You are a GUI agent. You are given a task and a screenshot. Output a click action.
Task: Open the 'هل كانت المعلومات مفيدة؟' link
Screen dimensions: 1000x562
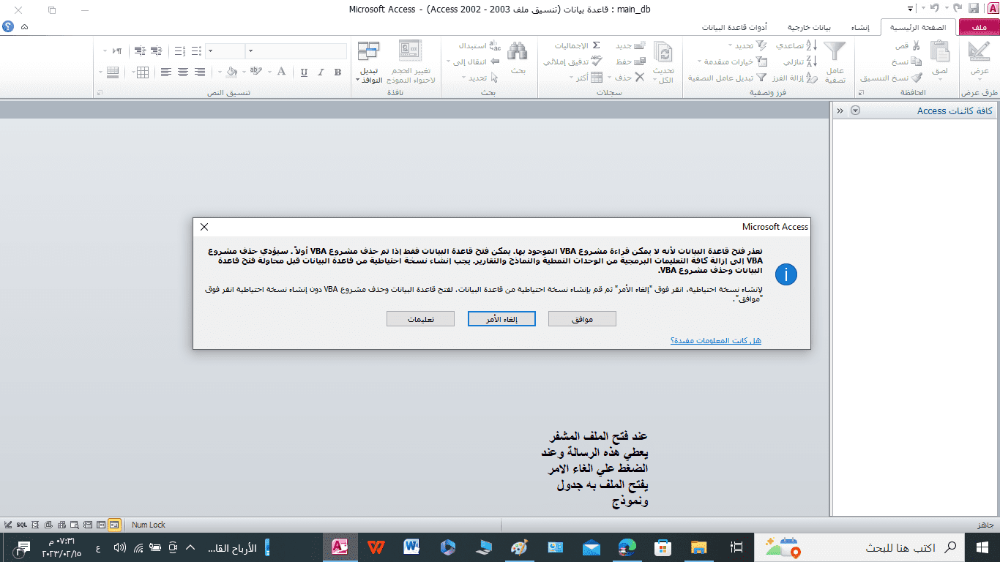pos(716,341)
